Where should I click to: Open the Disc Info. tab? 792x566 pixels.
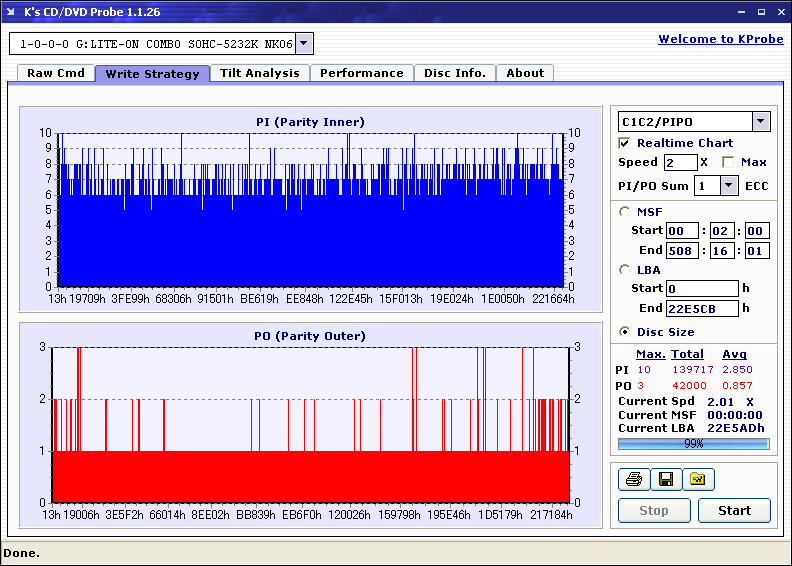[x=455, y=73]
